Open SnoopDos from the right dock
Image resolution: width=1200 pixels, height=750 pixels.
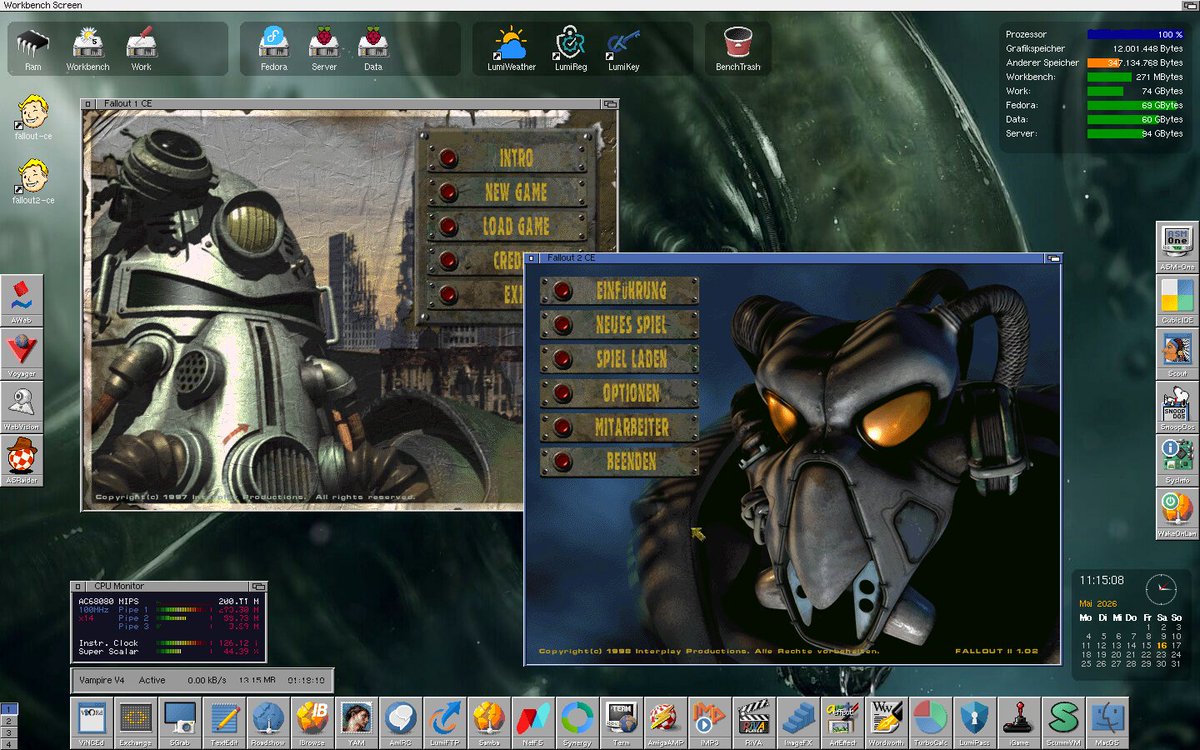click(x=1177, y=409)
